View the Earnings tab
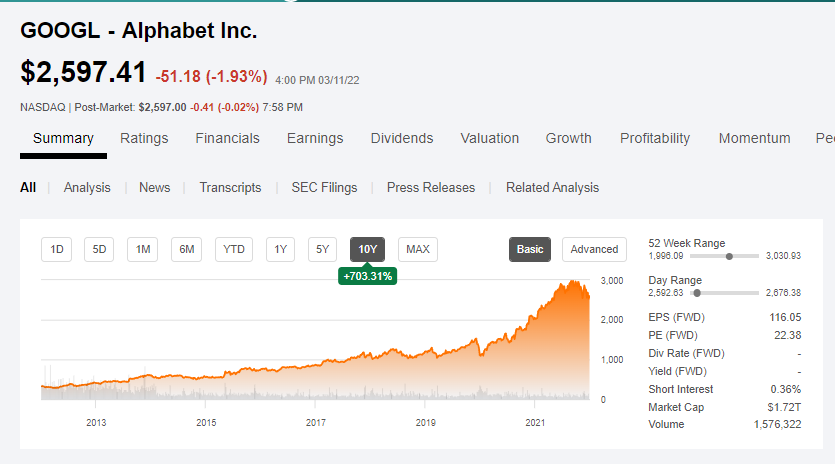This screenshot has height=464, width=835. [x=315, y=139]
